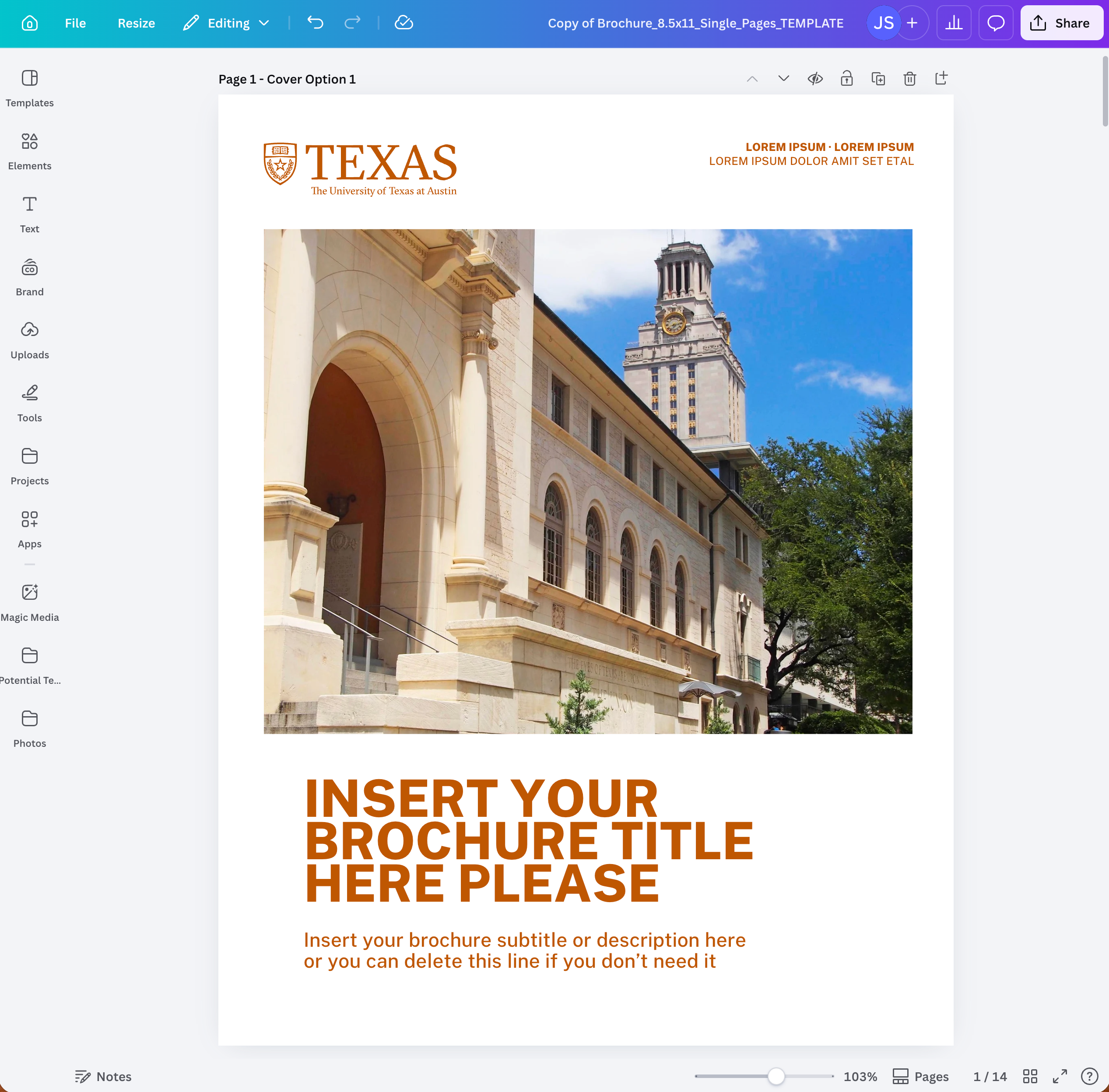Hide page 1 with the eye icon

click(815, 79)
